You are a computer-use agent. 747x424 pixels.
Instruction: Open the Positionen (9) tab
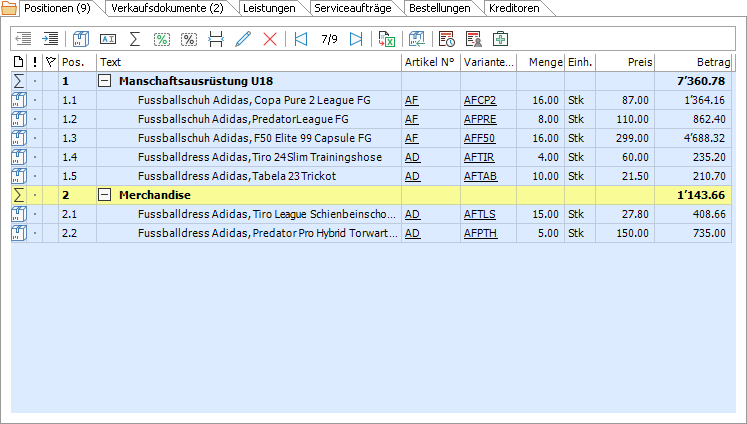coord(57,8)
